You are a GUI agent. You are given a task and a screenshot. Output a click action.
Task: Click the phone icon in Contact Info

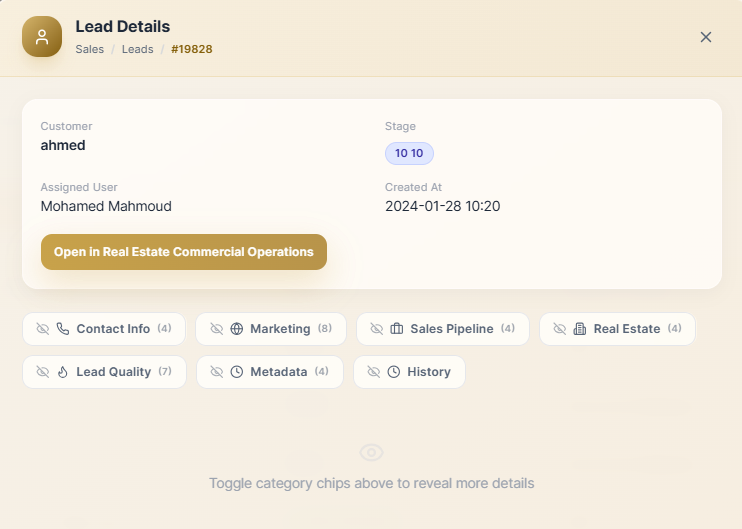[x=63, y=329]
